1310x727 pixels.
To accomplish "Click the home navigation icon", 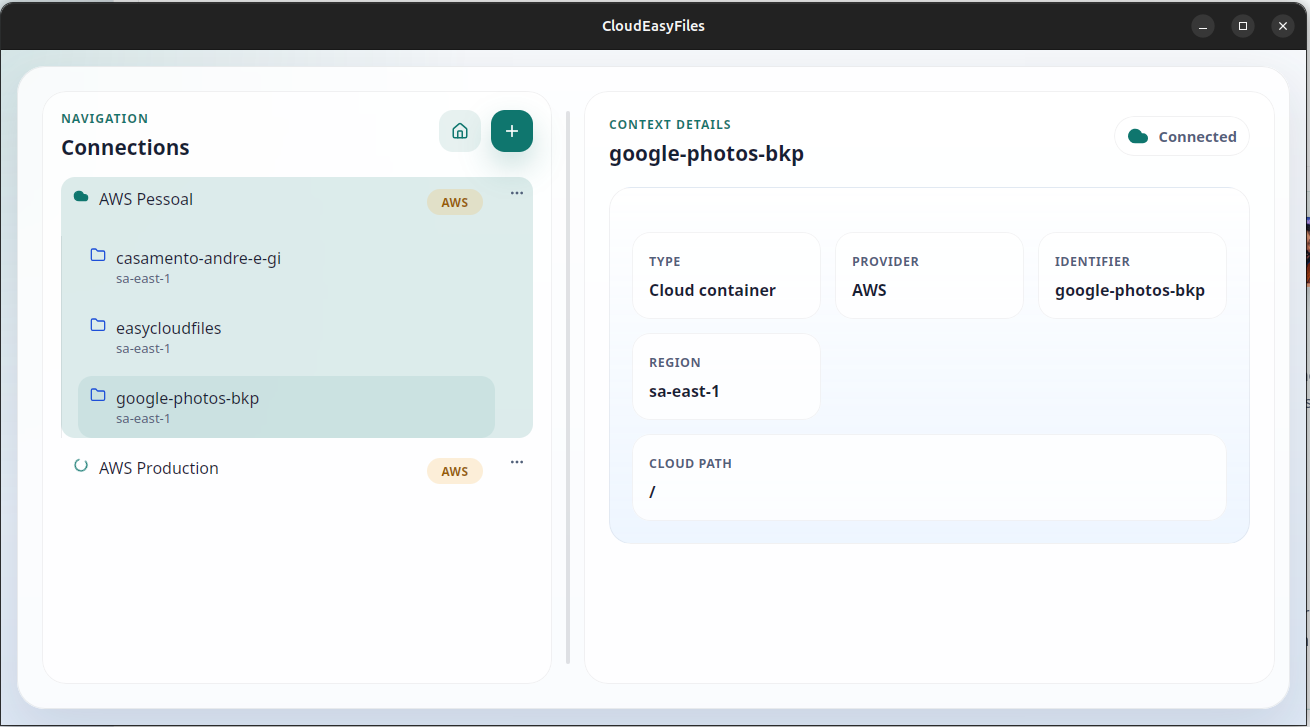I will click(460, 130).
